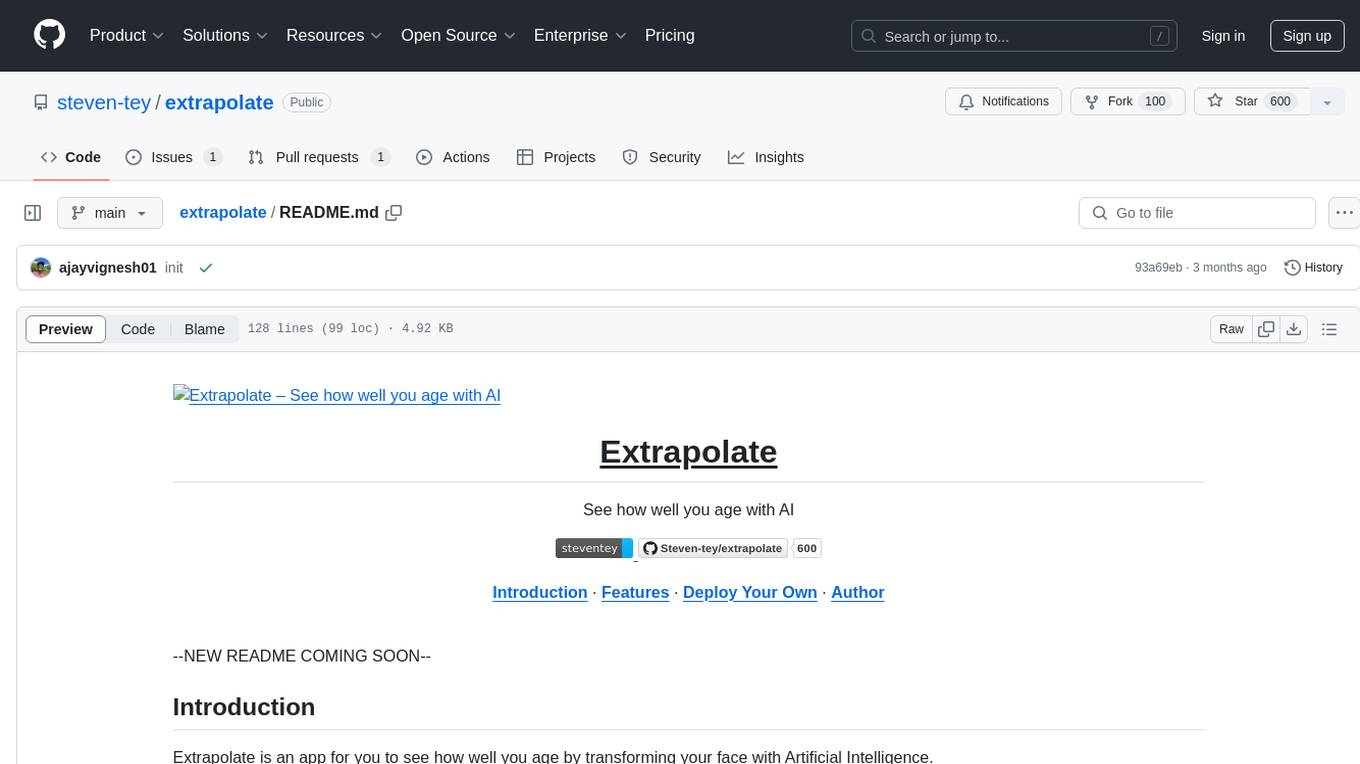Open ajayvignesh01 username link
The image size is (1360, 764).
click(x=108, y=268)
